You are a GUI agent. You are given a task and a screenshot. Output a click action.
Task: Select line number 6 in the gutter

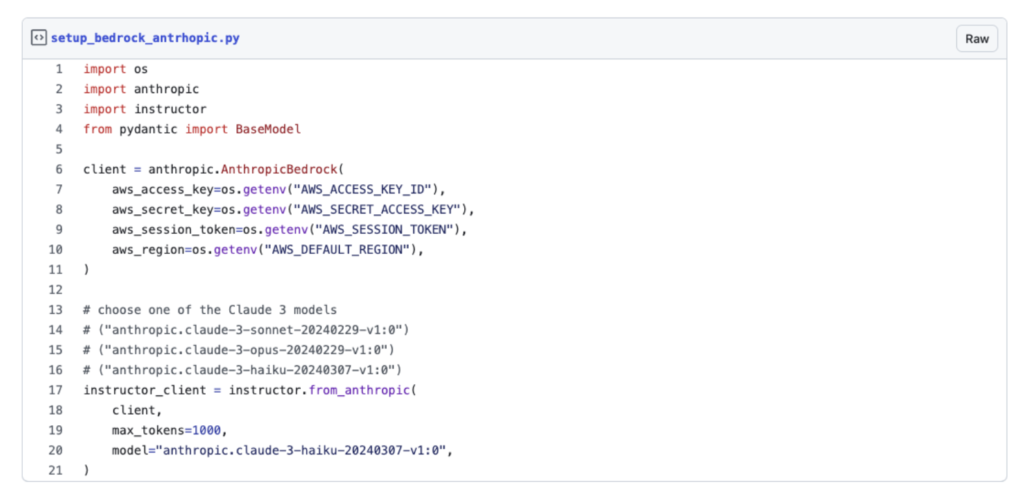pos(58,169)
